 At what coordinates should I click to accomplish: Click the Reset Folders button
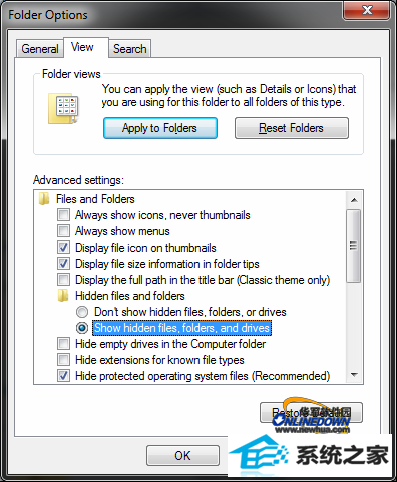pos(292,128)
